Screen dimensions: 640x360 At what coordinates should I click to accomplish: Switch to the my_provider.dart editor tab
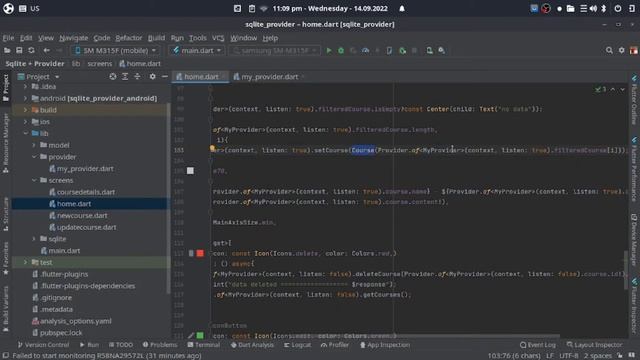[x=269, y=77]
